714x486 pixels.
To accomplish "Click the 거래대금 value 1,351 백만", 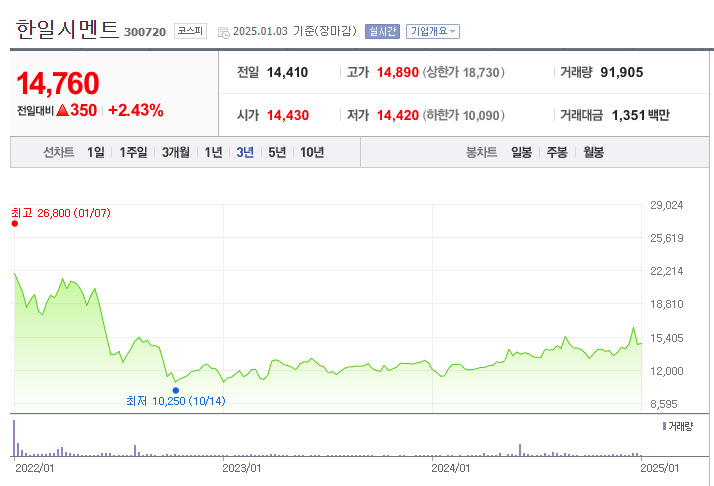I will click(640, 115).
